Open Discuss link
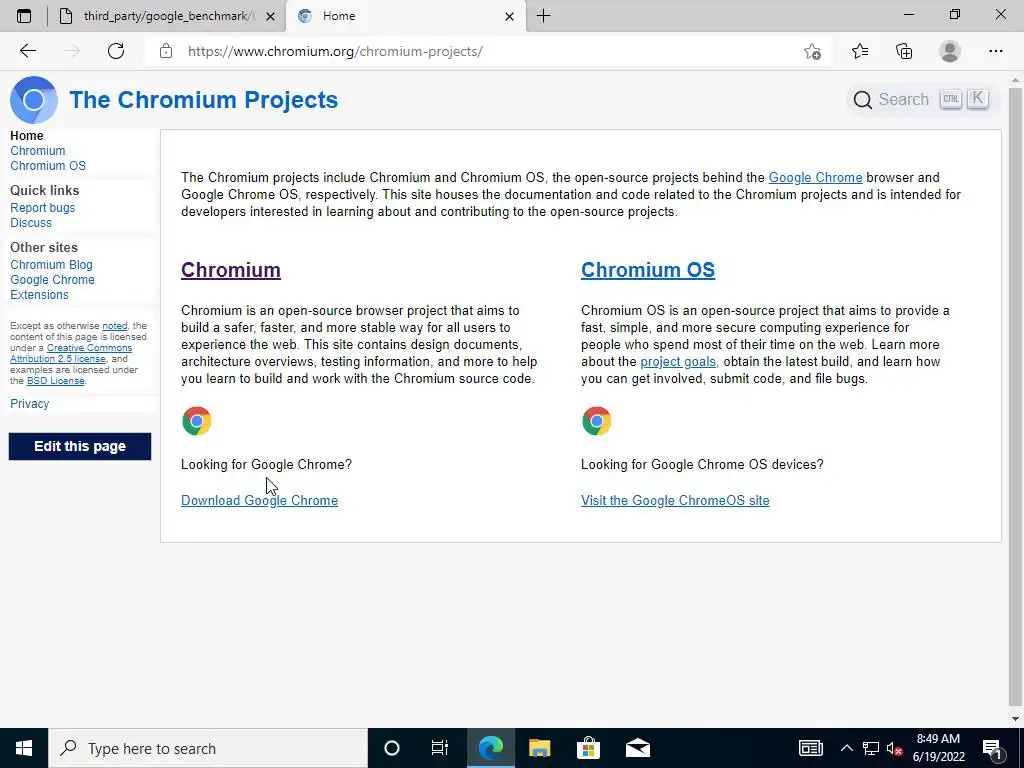1024x768 pixels. 31,222
